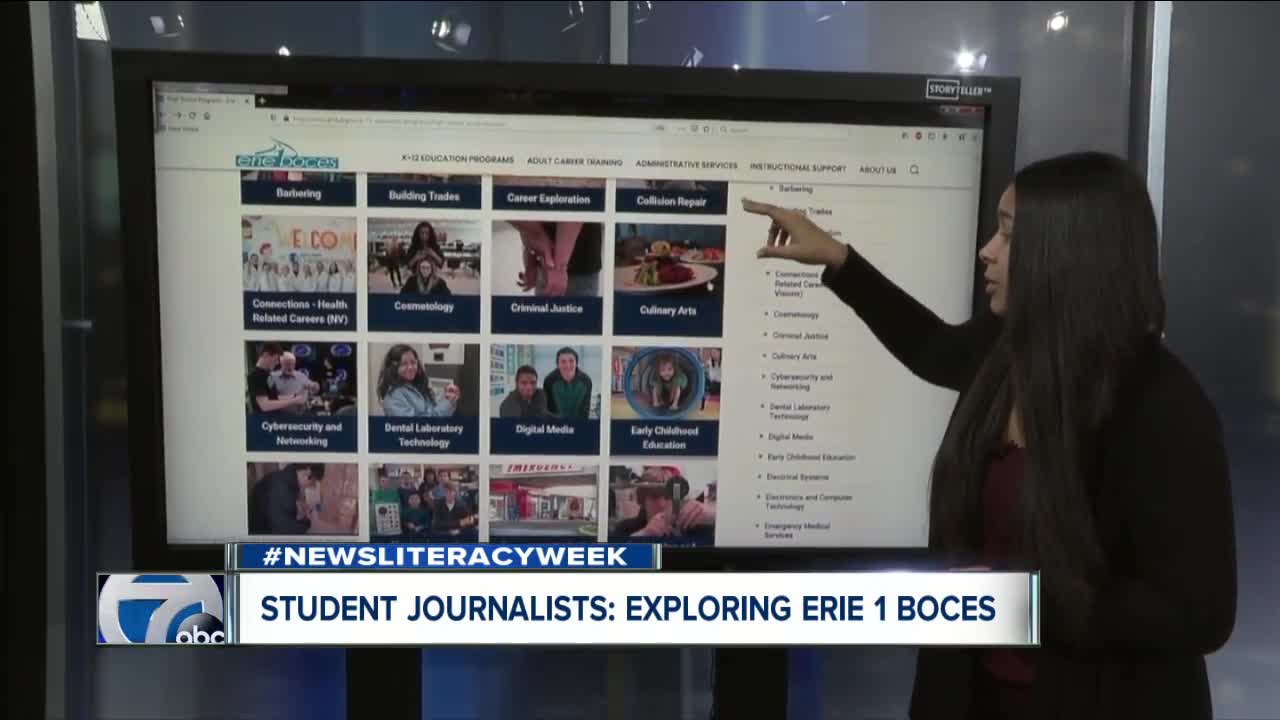The width and height of the screenshot is (1280, 720).
Task: Open the Building Trades program card
Action: click(424, 192)
